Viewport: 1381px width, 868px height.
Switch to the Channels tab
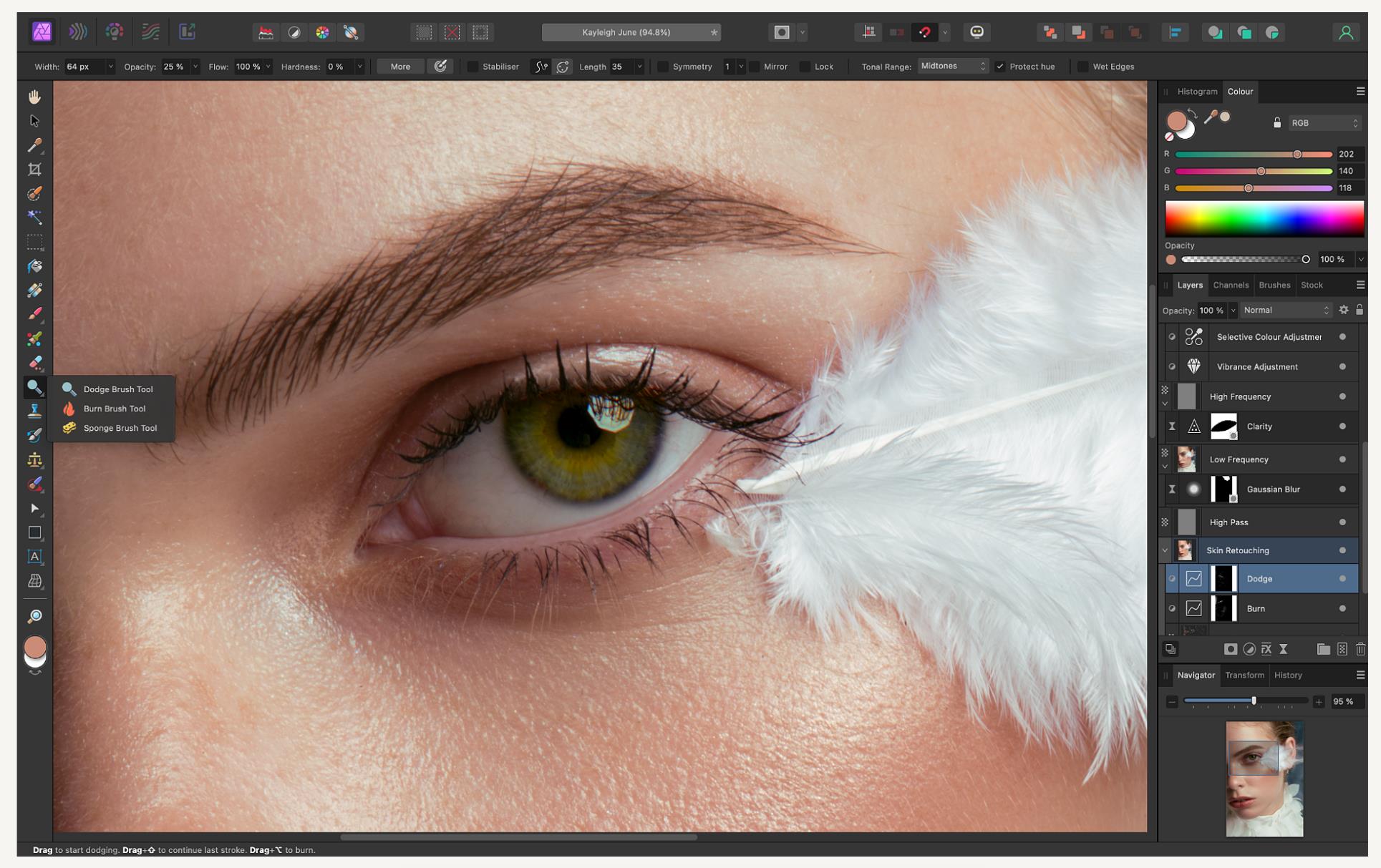(1230, 285)
